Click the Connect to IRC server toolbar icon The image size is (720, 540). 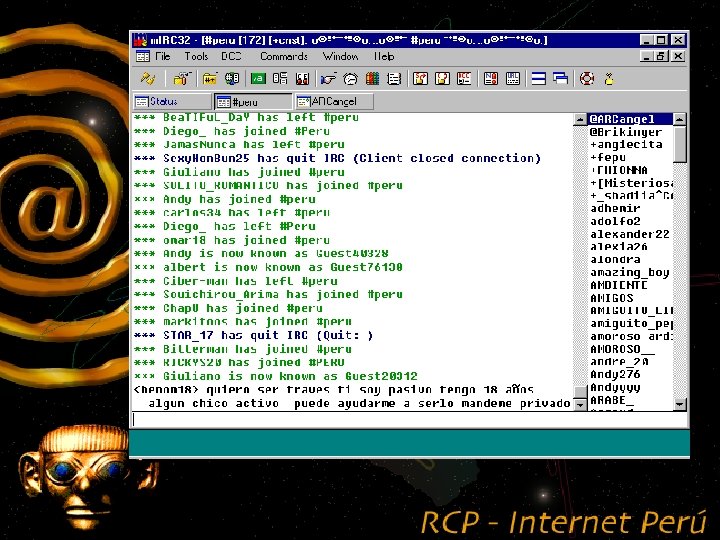click(148, 79)
